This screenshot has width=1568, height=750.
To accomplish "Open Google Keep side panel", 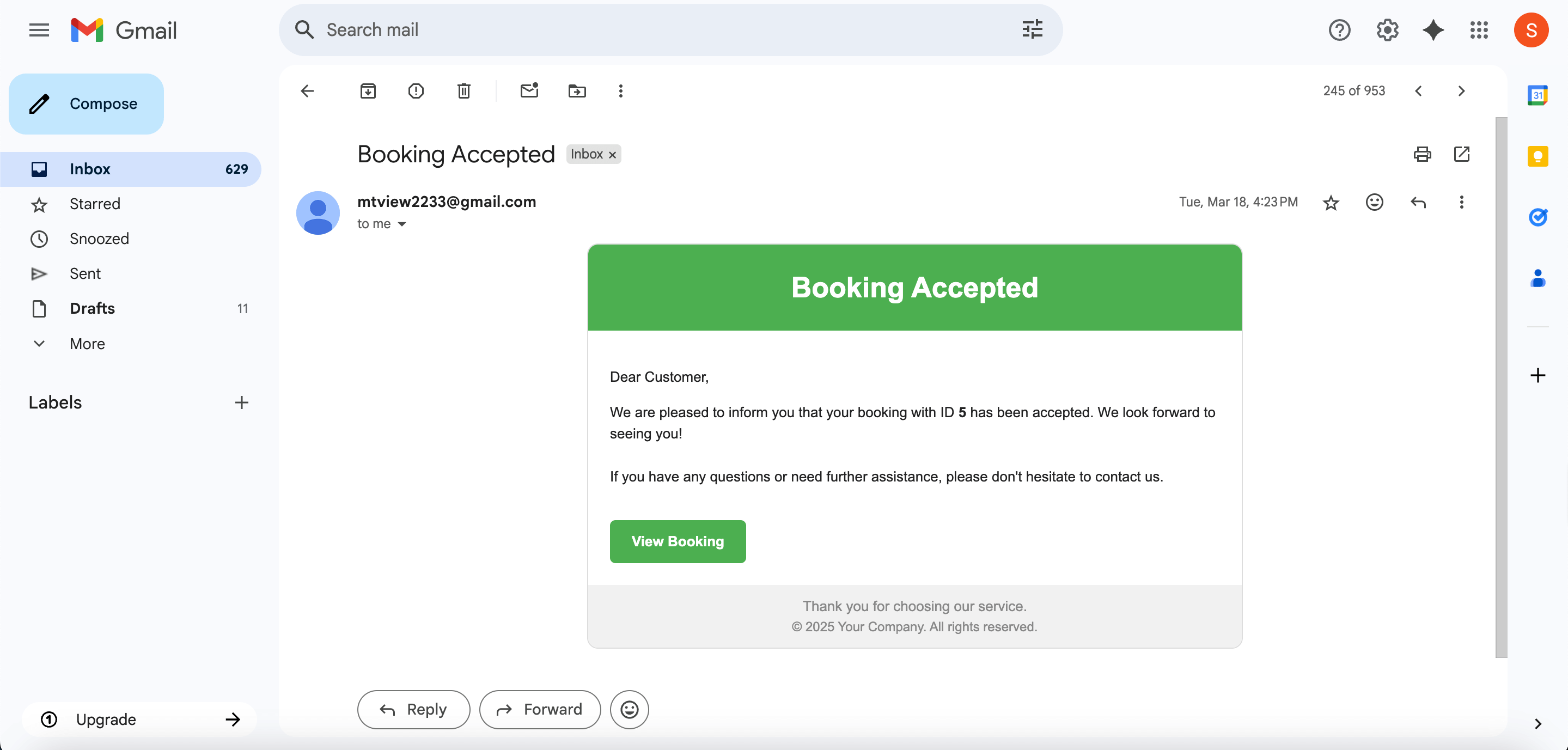I will pos(1538,156).
